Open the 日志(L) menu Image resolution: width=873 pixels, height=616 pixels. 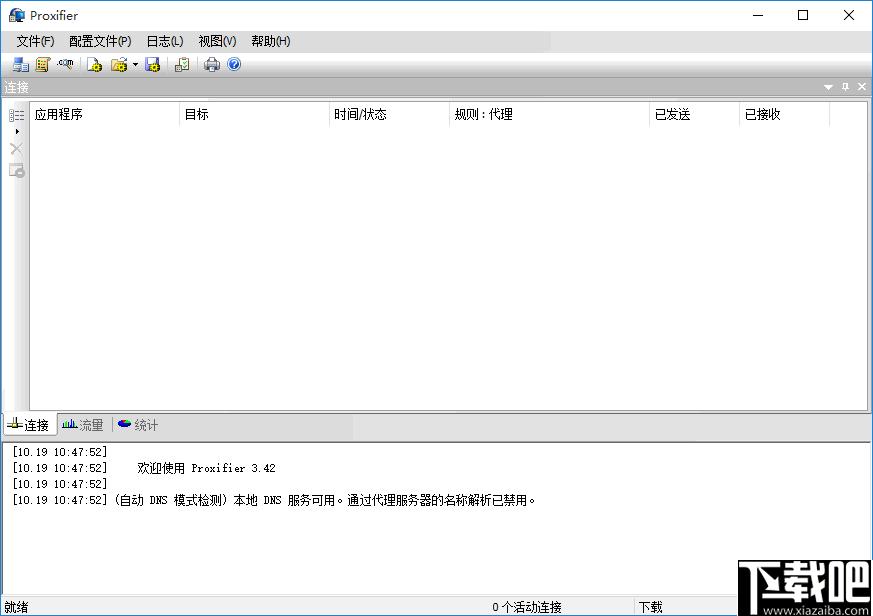165,41
